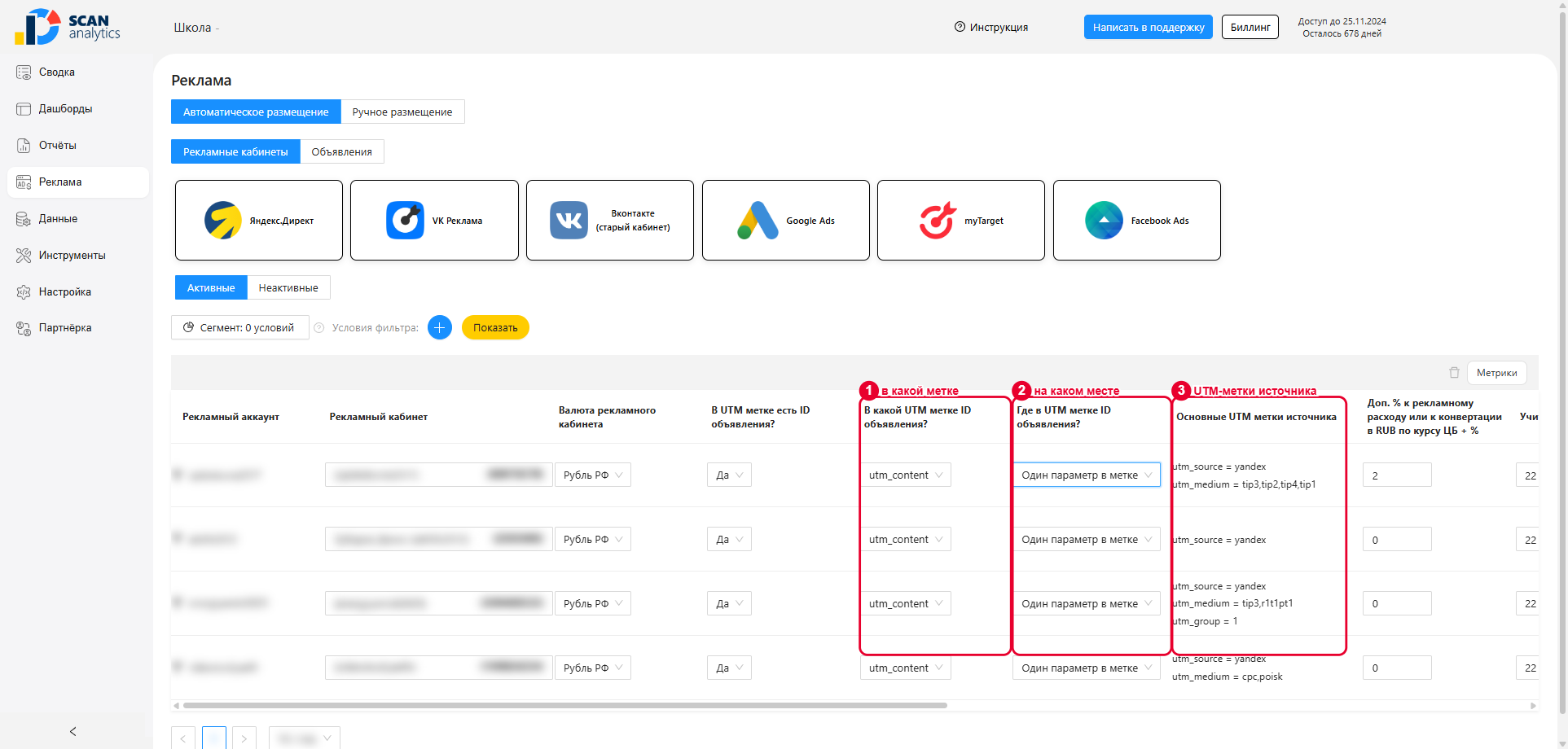Click the table's right scroll arrow
The width and height of the screenshot is (1568, 749).
pyautogui.click(x=1534, y=706)
